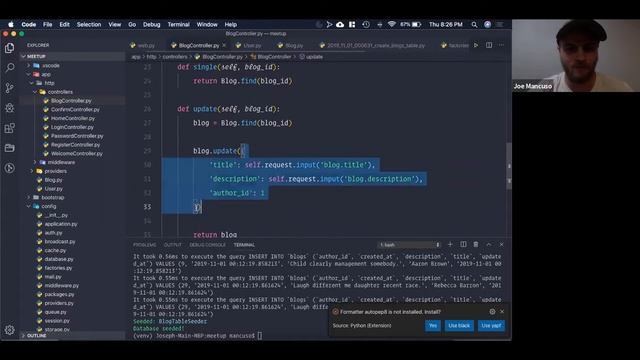The width and height of the screenshot is (640, 360).
Task: Switch to the DEBUG CONSOLE panel tab
Action: coord(207,245)
